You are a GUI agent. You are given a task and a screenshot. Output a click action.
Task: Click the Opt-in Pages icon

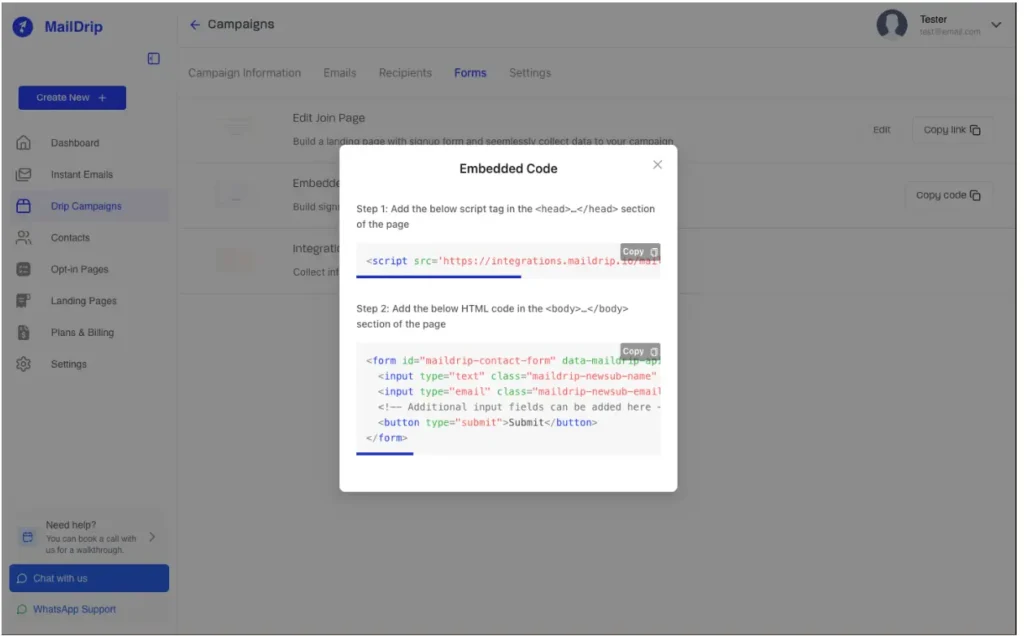click(x=24, y=269)
